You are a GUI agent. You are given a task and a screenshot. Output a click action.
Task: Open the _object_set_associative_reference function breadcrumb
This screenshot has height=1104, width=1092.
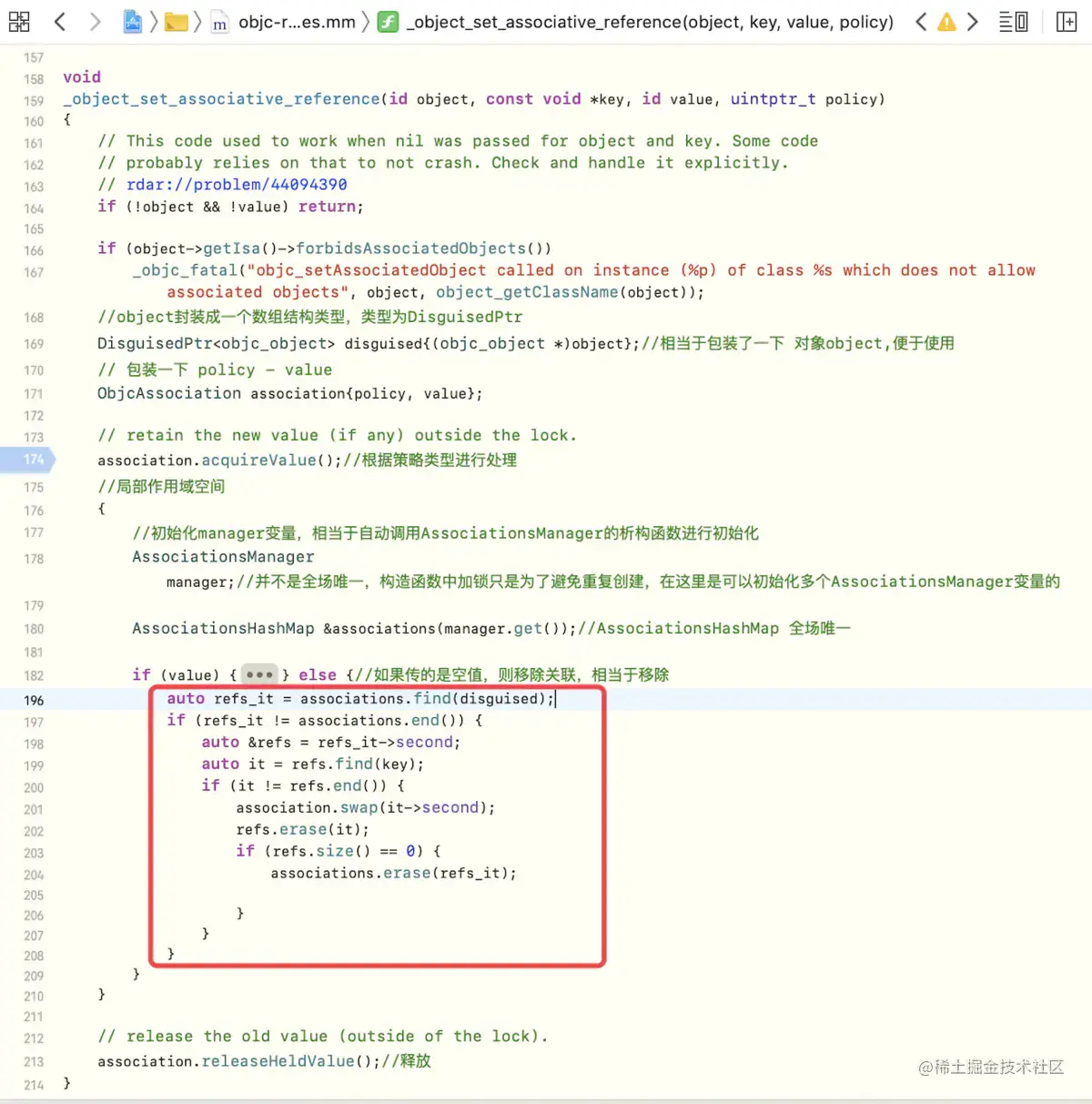(650, 22)
